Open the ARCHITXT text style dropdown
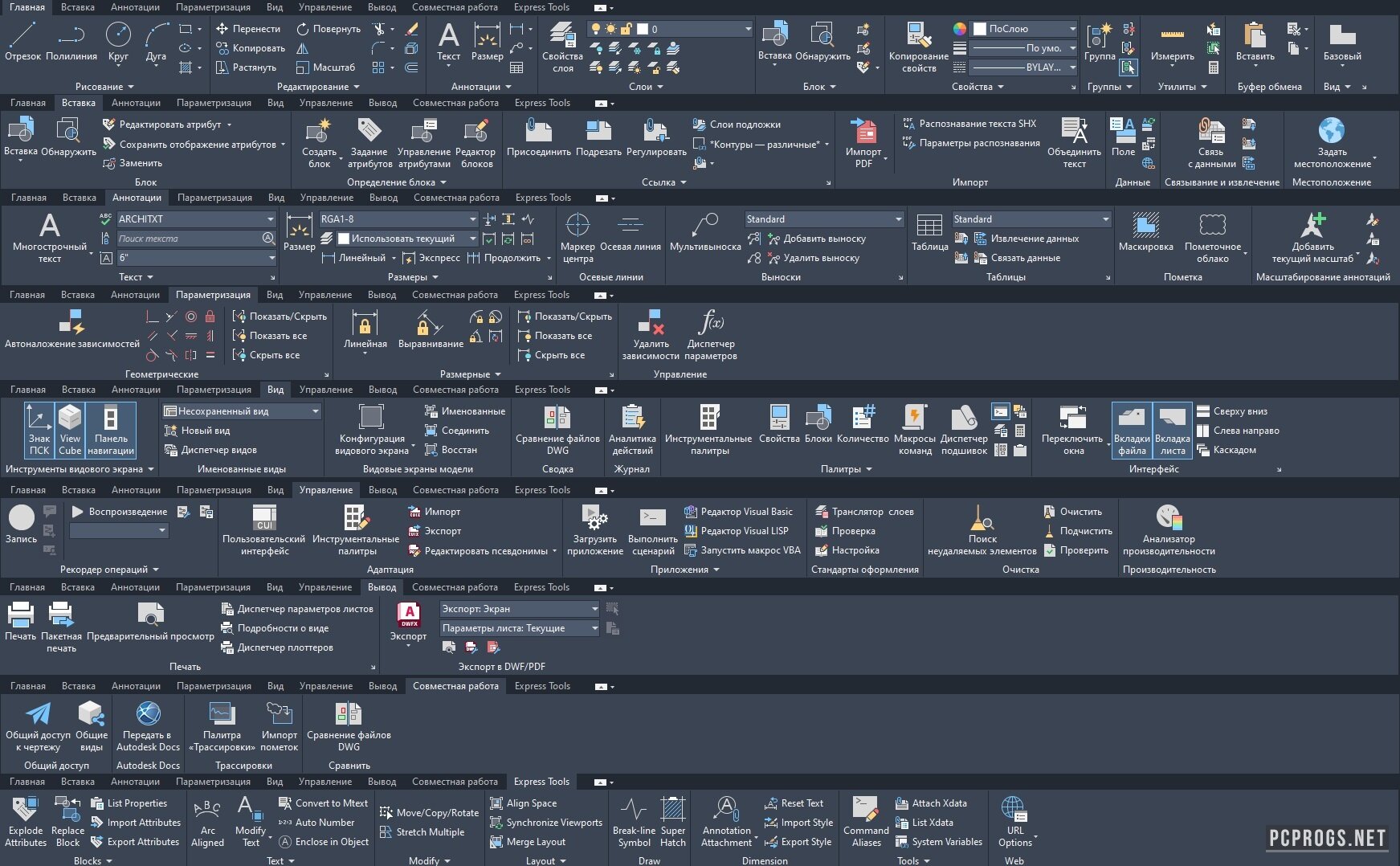1400x866 pixels. click(271, 219)
